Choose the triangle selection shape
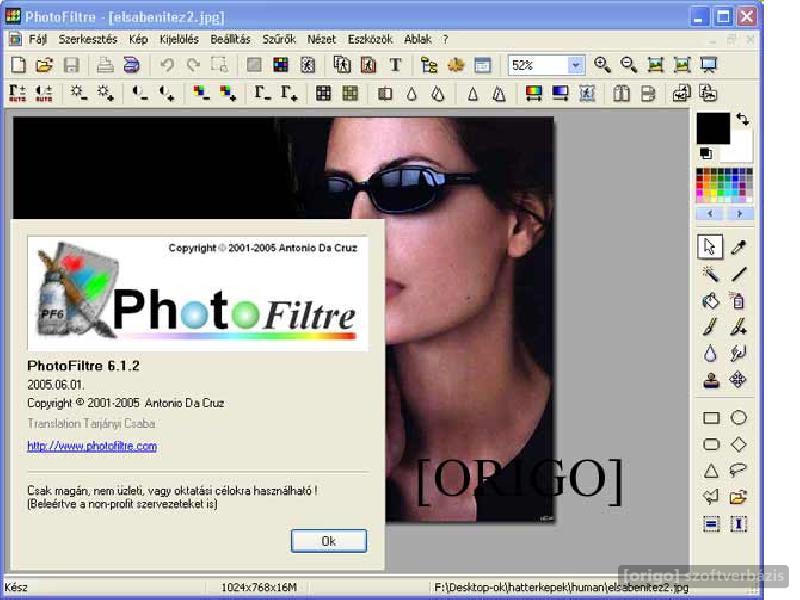Viewport: 800px width, 600px height. [x=711, y=471]
